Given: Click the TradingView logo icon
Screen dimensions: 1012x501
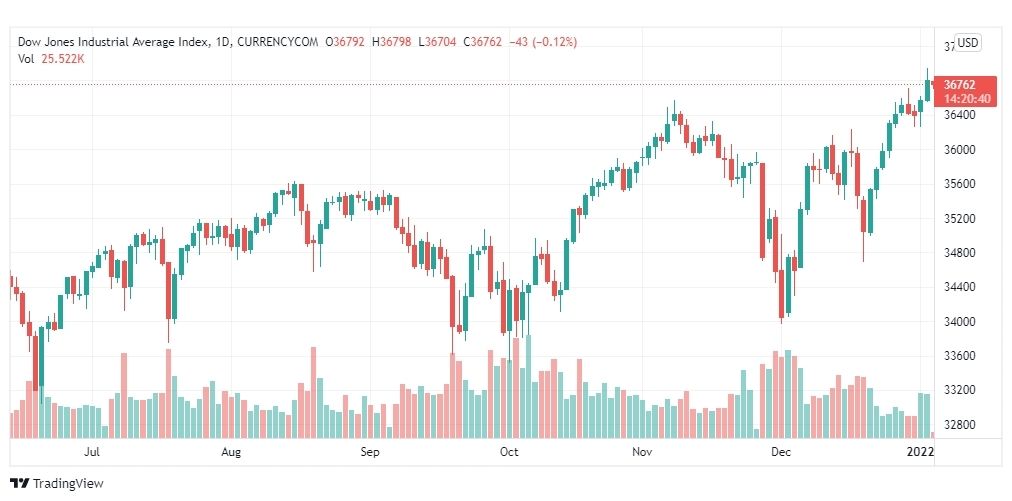Looking at the screenshot, I should point(20,483).
